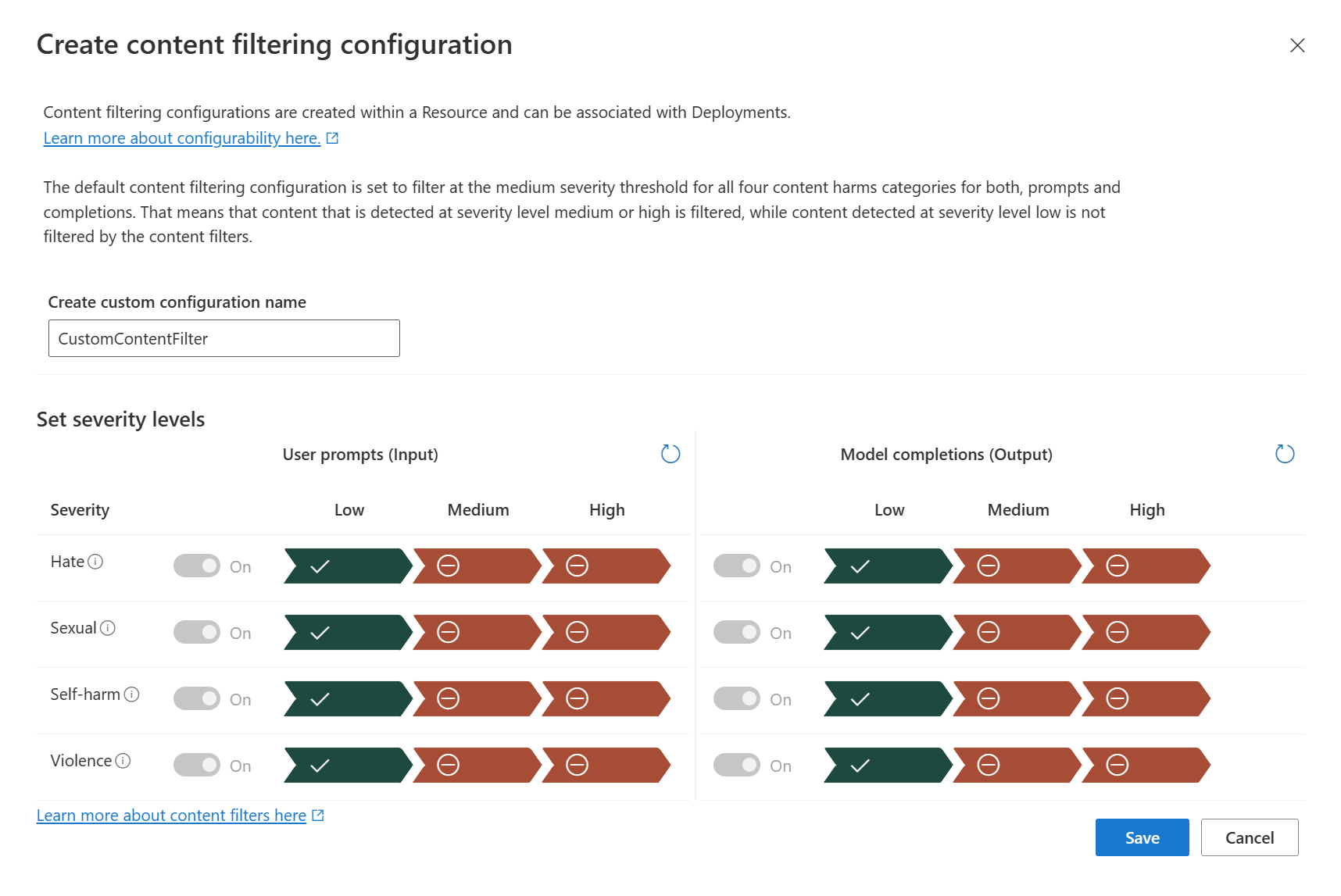The image size is (1341, 896).
Task: Select Low severity for Self-harm user prompts
Action: pyautogui.click(x=348, y=698)
